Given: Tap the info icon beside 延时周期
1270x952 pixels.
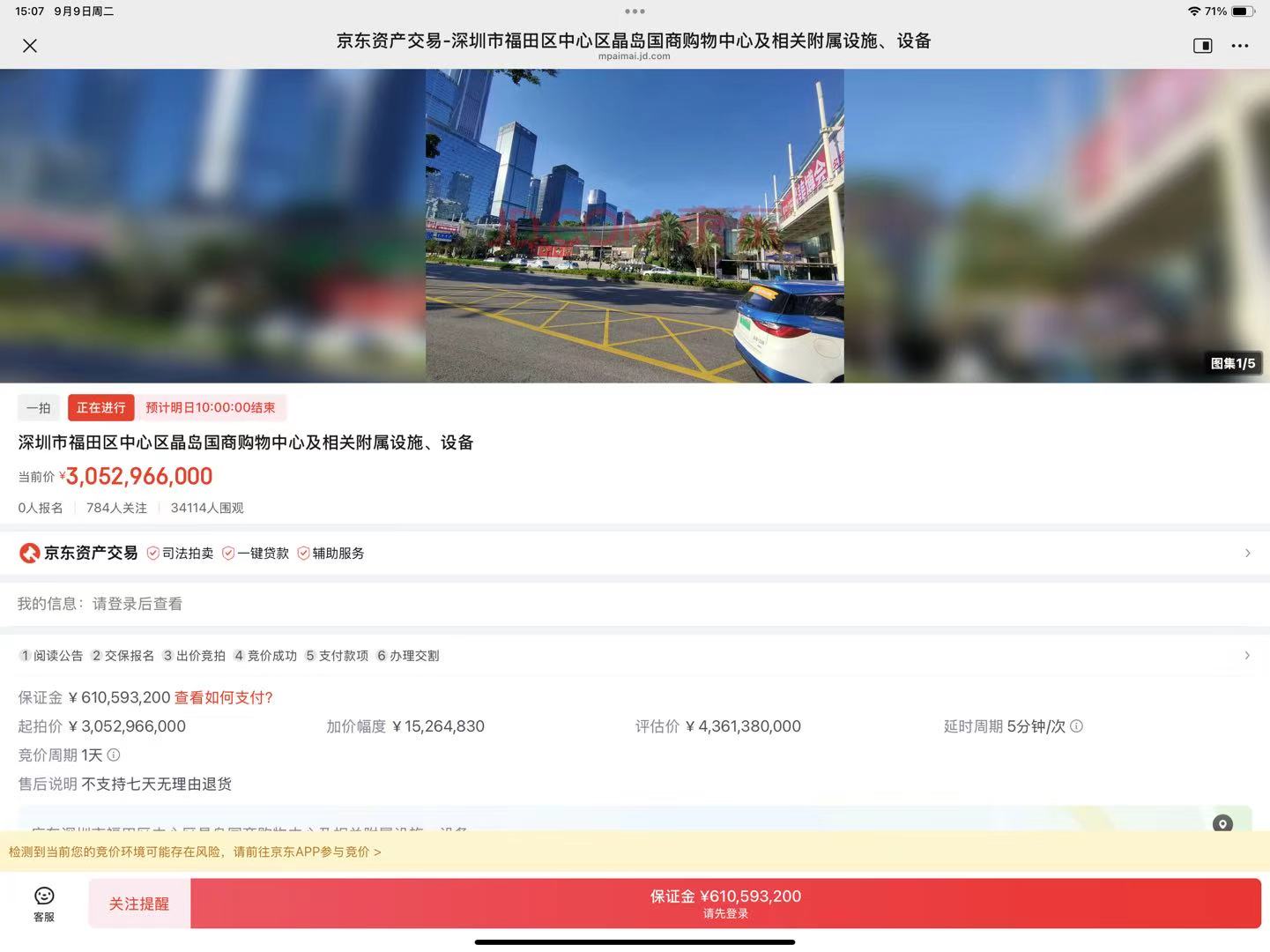Looking at the screenshot, I should click(1076, 726).
